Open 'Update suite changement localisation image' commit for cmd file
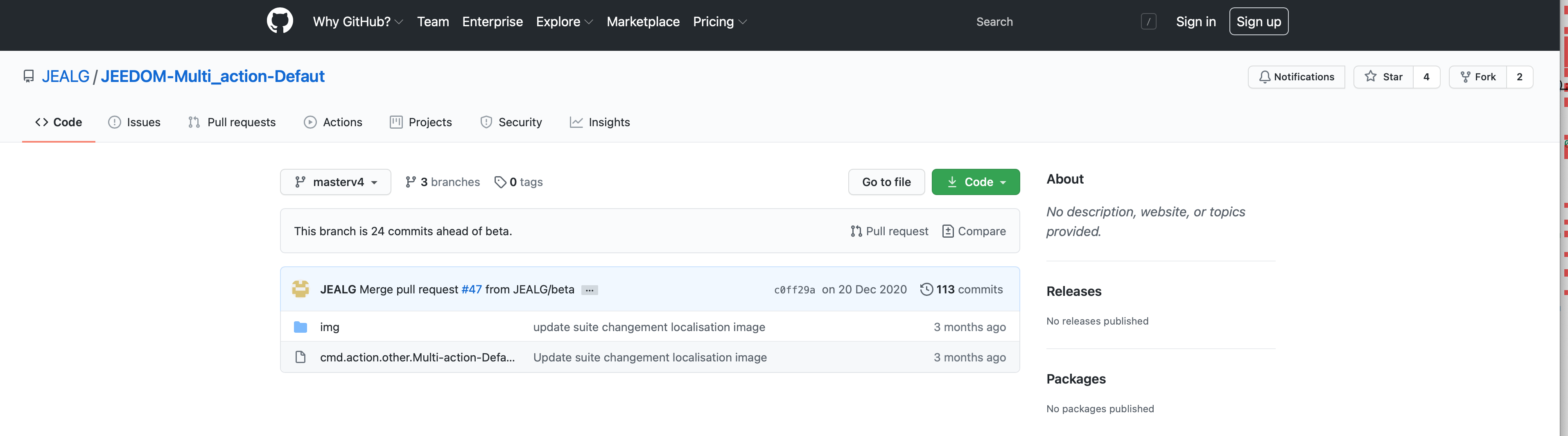The width and height of the screenshot is (1568, 436). click(650, 357)
